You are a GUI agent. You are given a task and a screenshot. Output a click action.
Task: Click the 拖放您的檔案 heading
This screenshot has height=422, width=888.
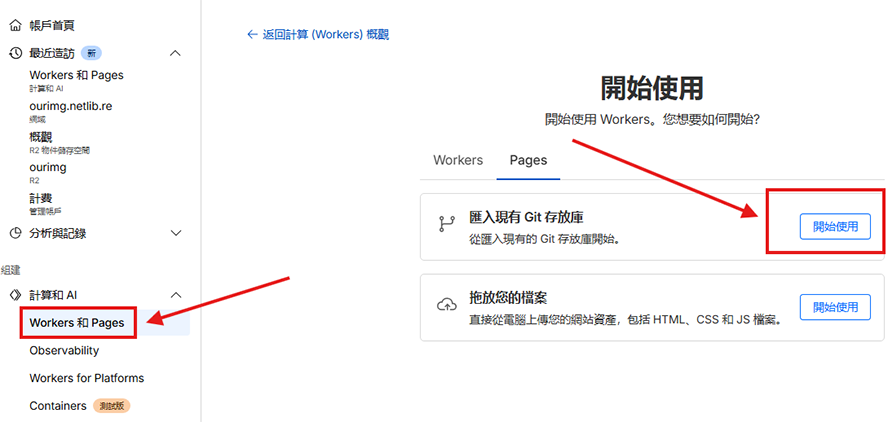(508, 297)
